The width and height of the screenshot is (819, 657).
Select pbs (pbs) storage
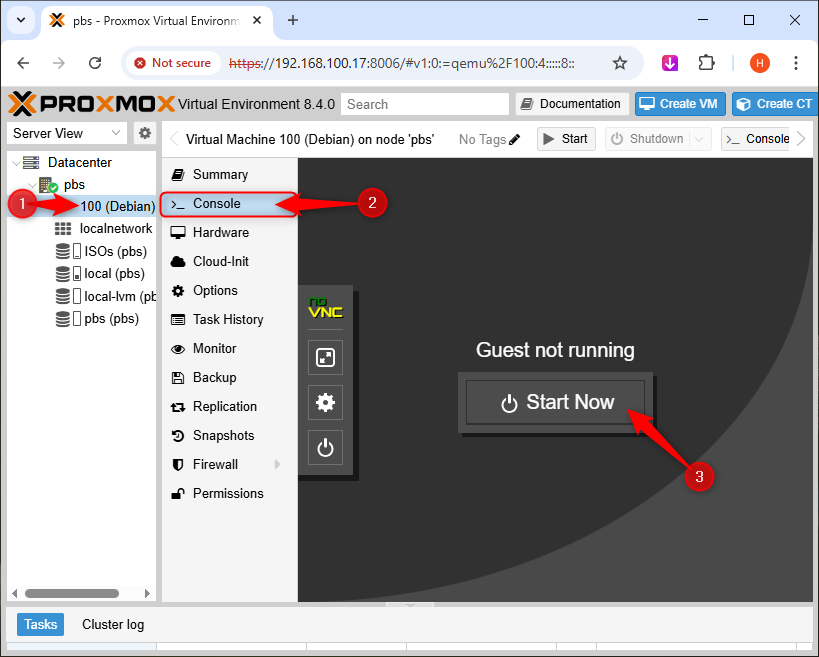coord(111,319)
